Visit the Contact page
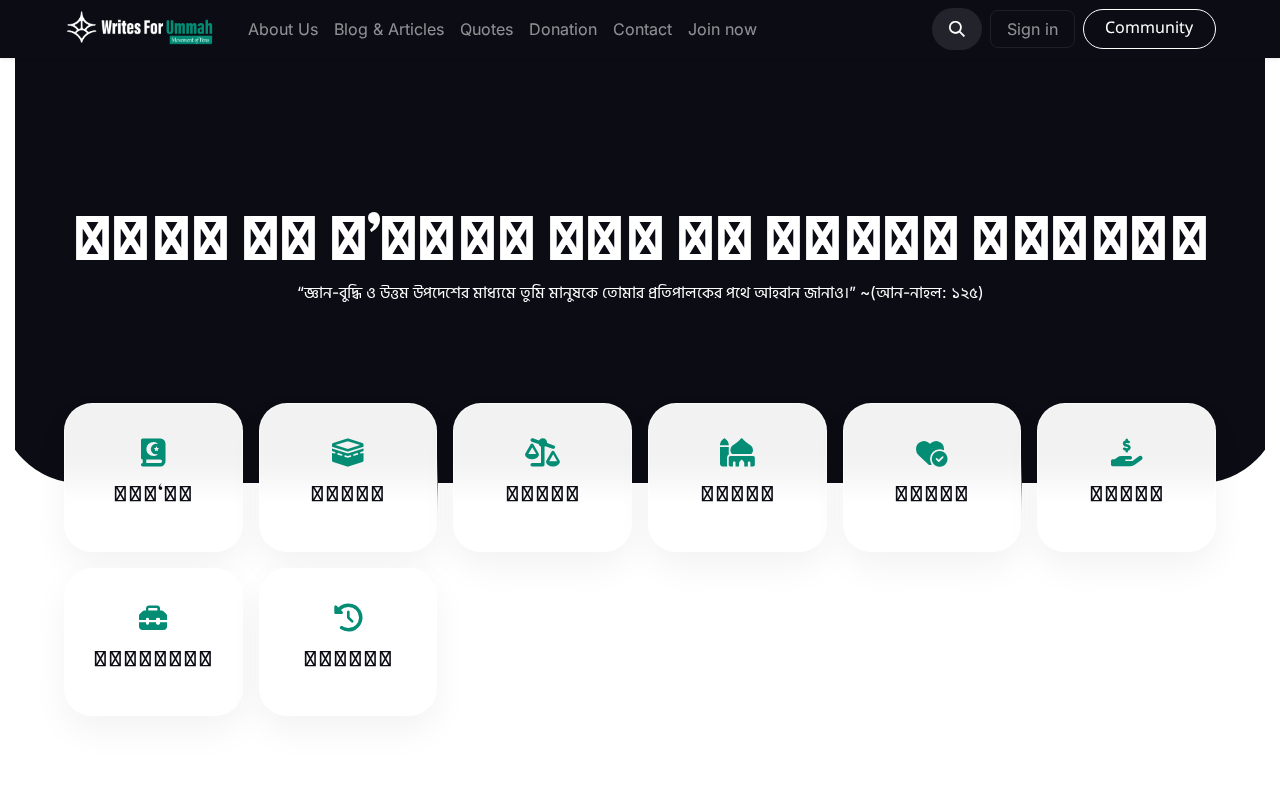Viewport: 1280px width, 800px height. 642,29
